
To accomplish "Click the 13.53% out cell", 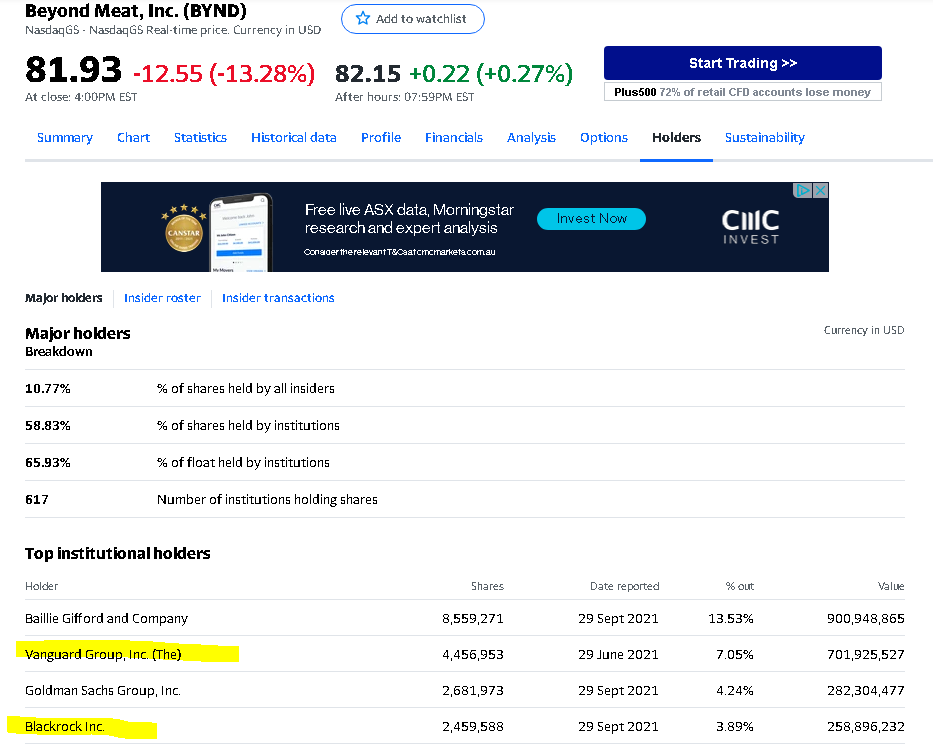I will tap(731, 619).
